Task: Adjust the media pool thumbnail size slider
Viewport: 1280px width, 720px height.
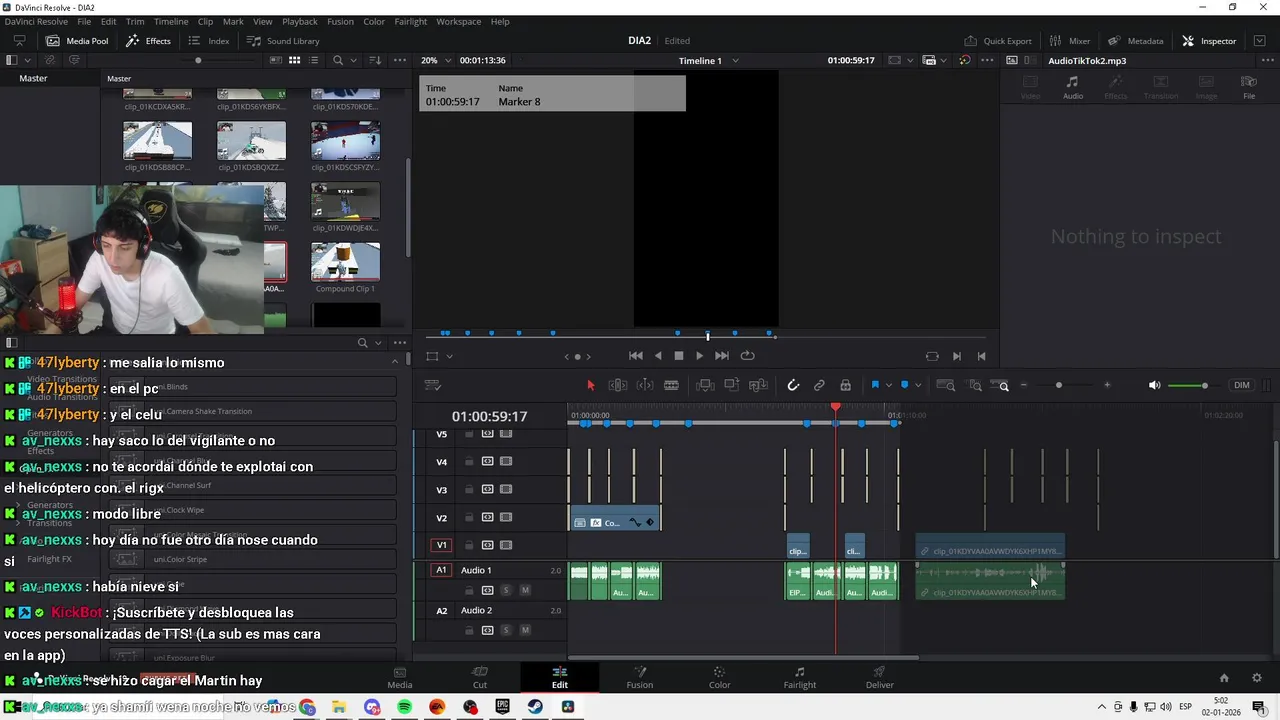Action: [x=198, y=60]
